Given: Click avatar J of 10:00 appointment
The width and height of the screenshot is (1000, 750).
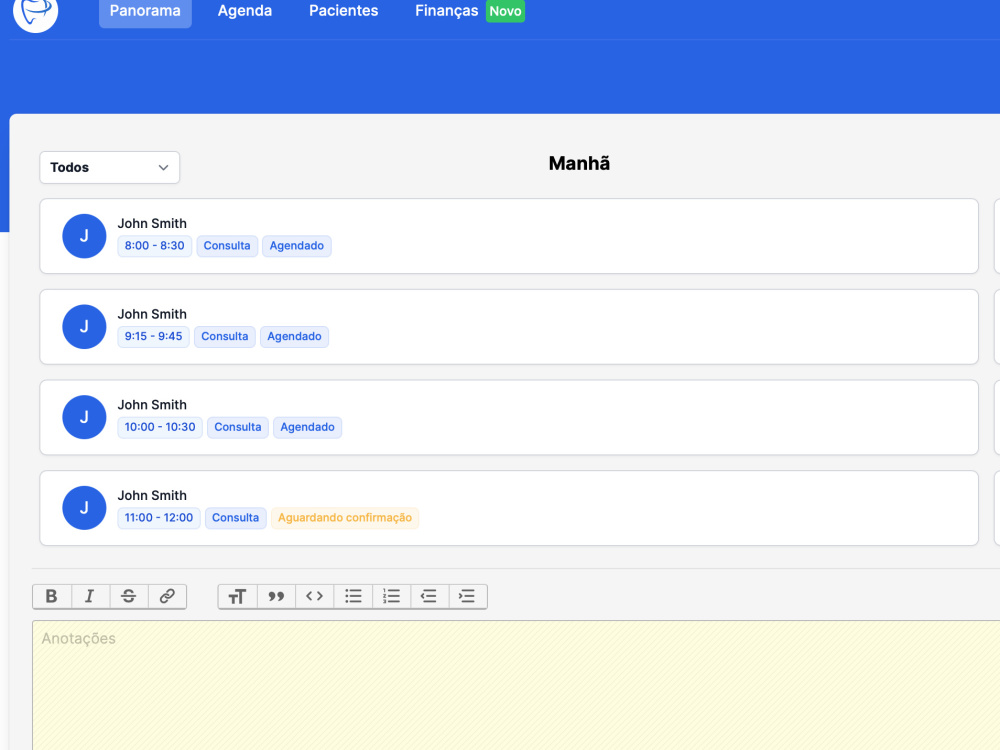Looking at the screenshot, I should tap(84, 417).
